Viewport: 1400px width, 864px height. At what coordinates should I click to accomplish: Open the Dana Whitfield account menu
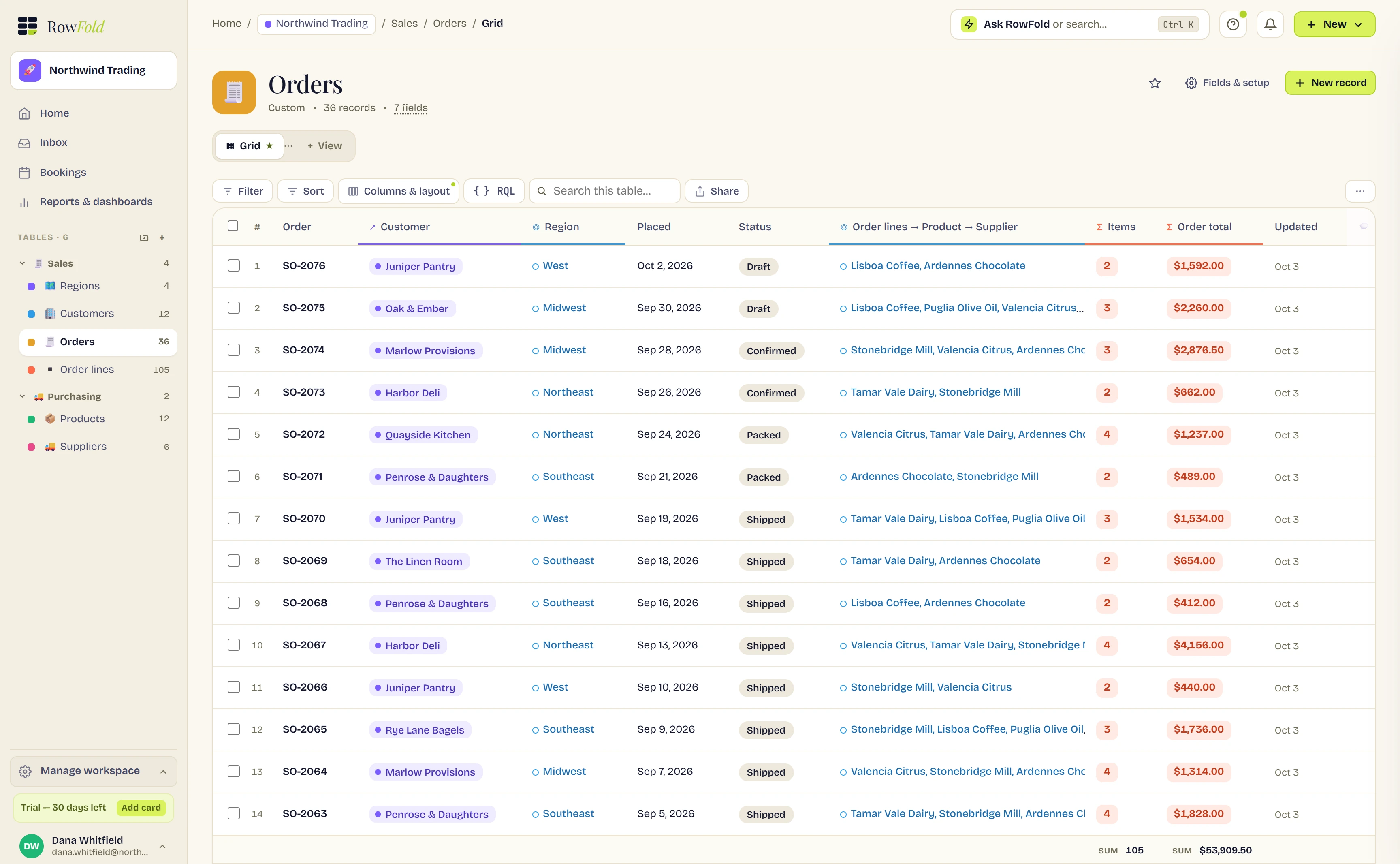coord(93,846)
